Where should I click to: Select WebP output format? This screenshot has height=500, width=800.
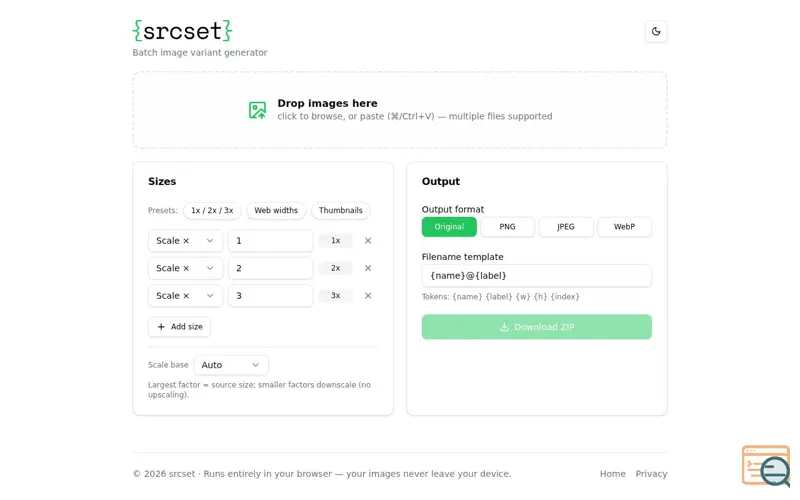click(624, 227)
